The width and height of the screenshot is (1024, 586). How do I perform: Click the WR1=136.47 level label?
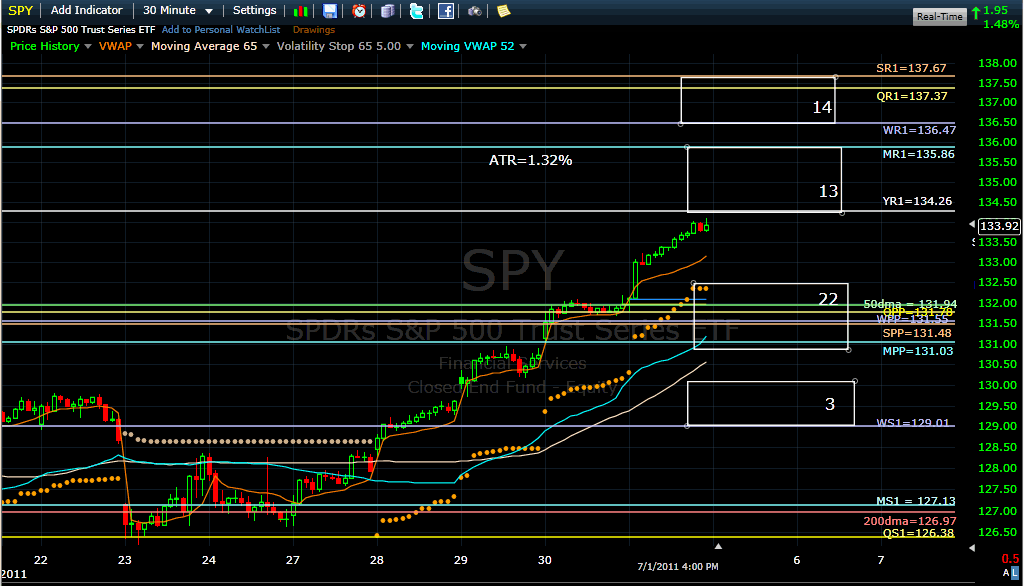[919, 130]
